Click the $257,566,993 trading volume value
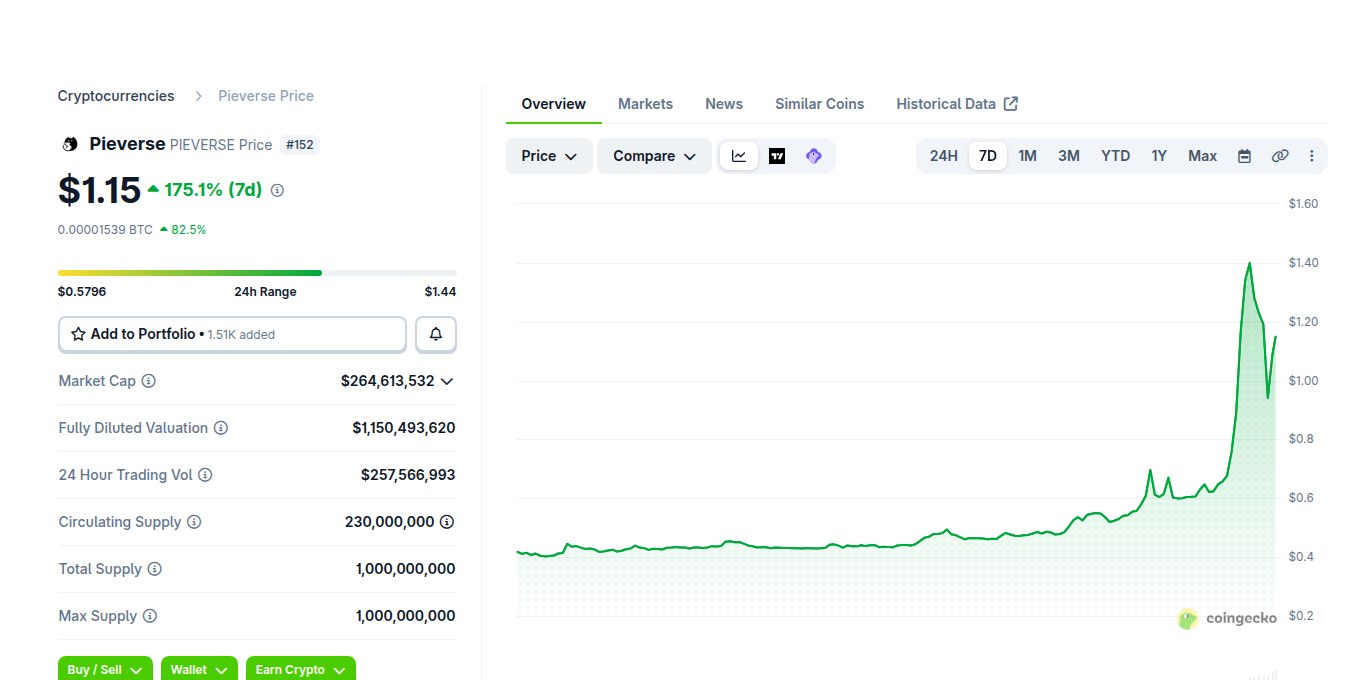 tap(408, 475)
